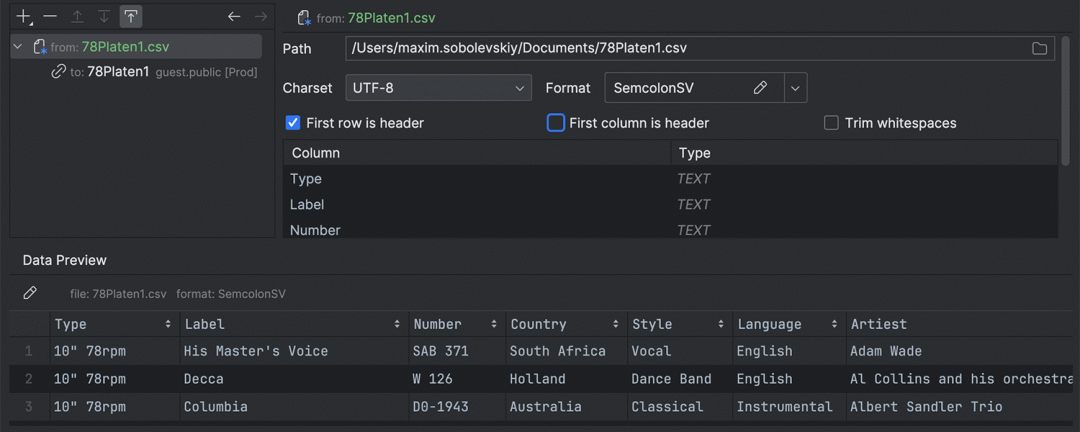Image resolution: width=1080 pixels, height=432 pixels.
Task: Enable Trim whitespaces checkbox
Action: coord(831,123)
